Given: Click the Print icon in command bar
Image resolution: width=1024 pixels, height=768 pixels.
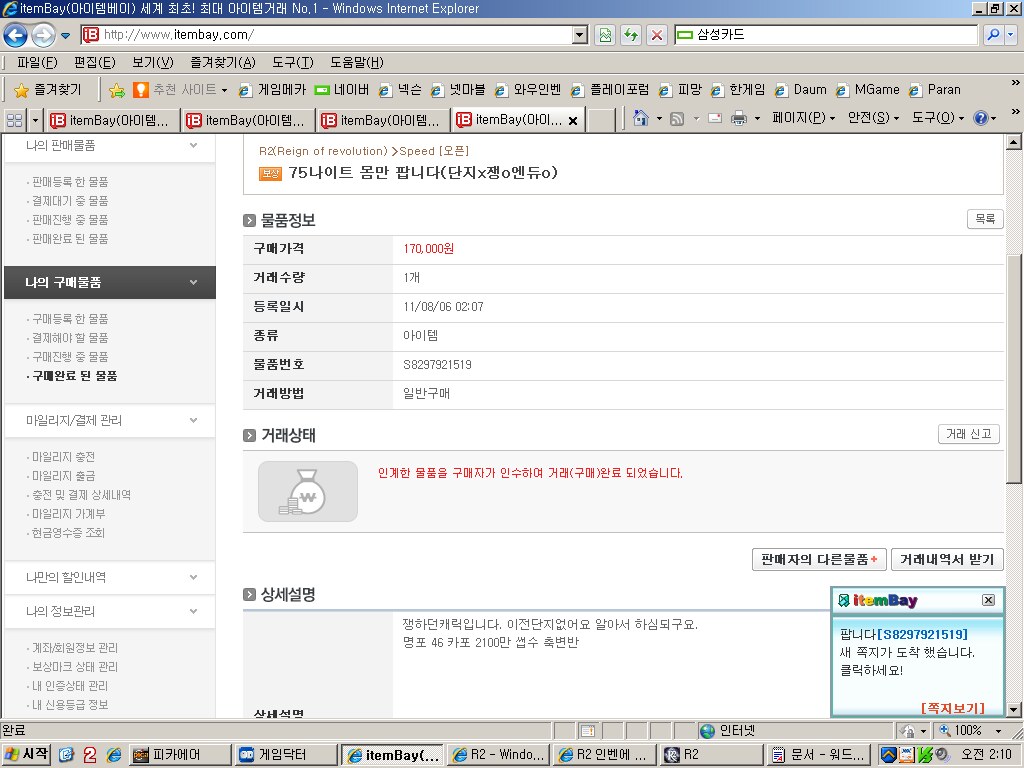Looking at the screenshot, I should click(x=738, y=119).
